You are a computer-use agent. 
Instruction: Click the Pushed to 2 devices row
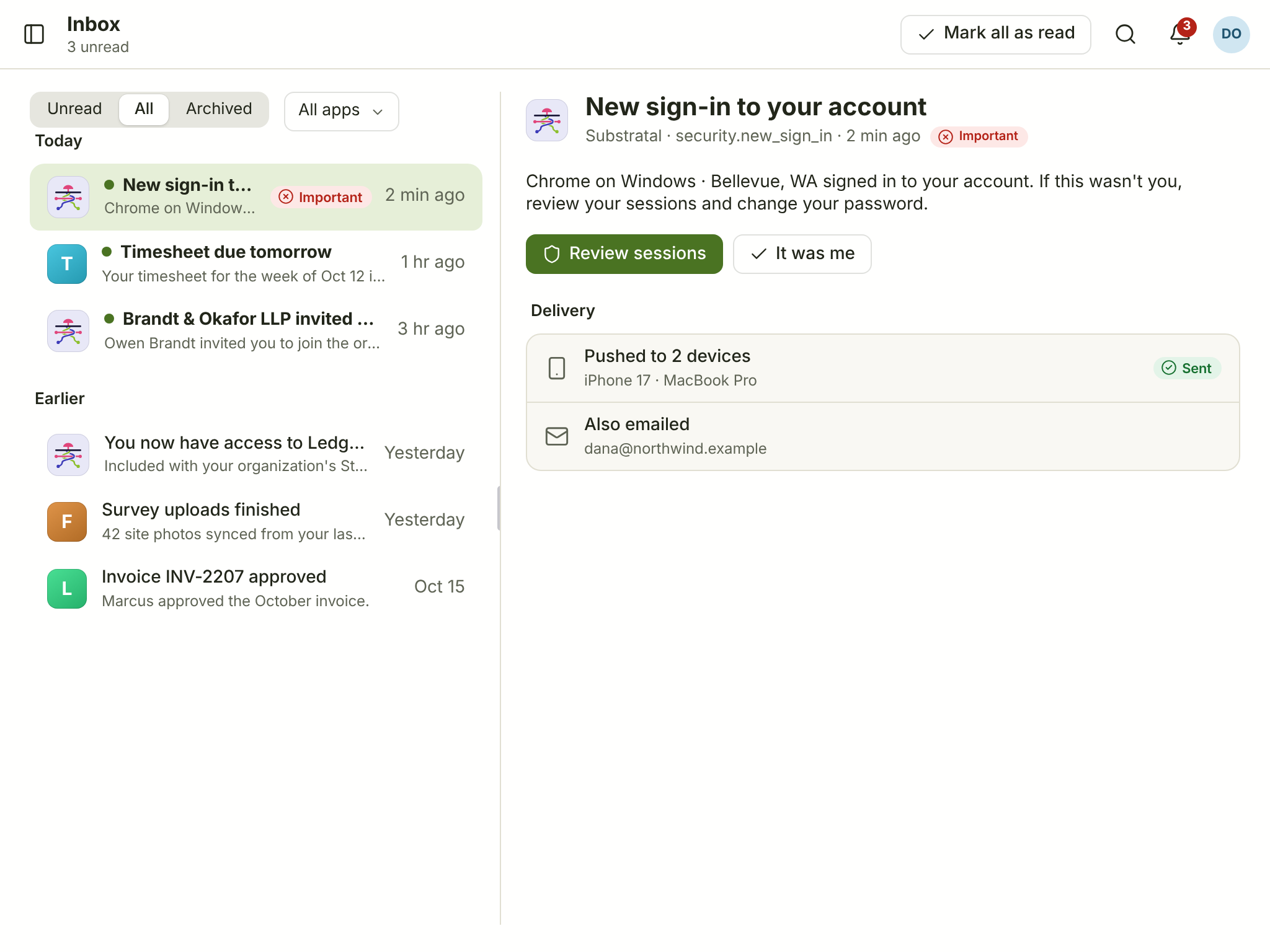point(882,368)
